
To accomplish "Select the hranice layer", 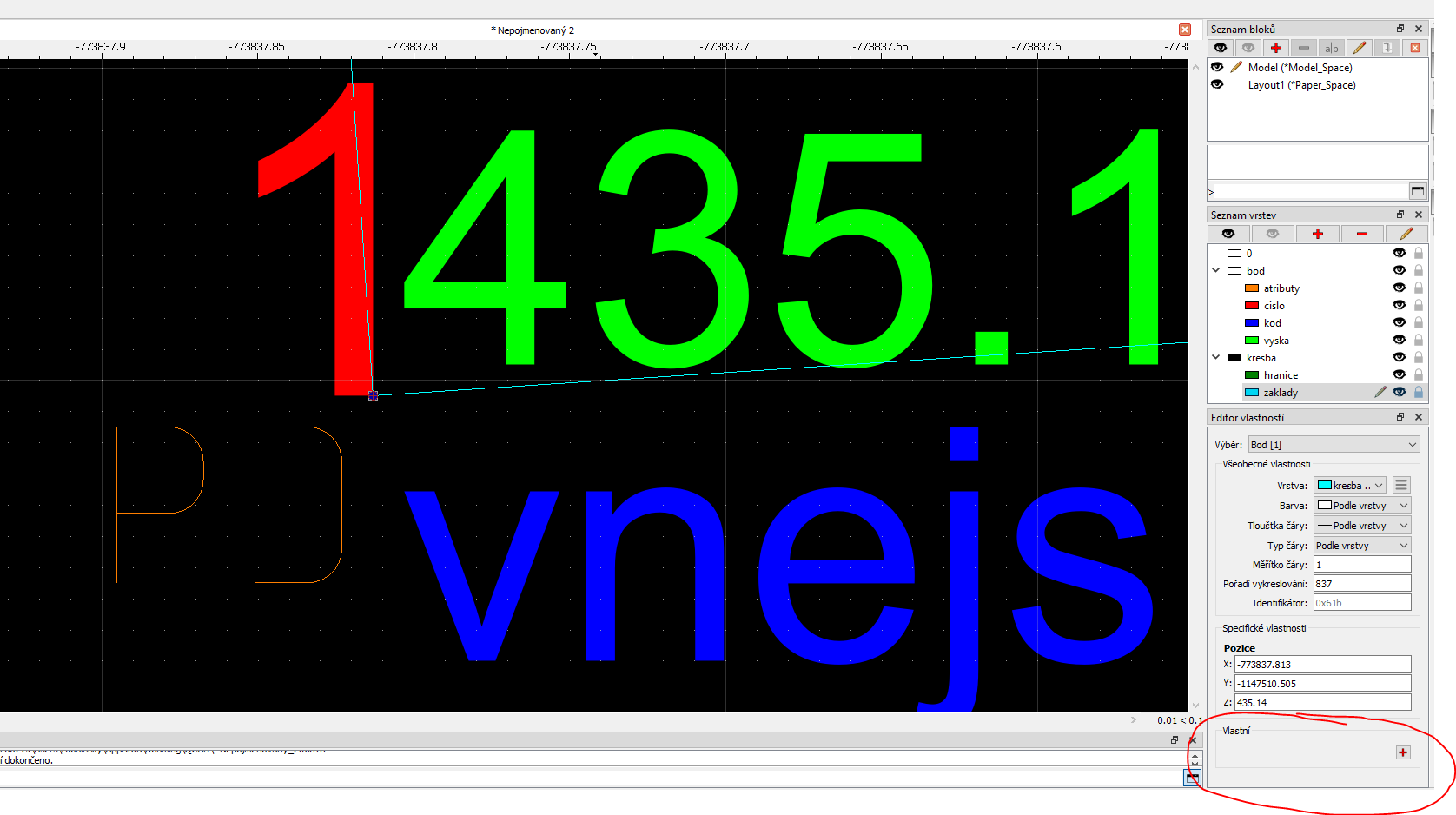I will 1281,375.
